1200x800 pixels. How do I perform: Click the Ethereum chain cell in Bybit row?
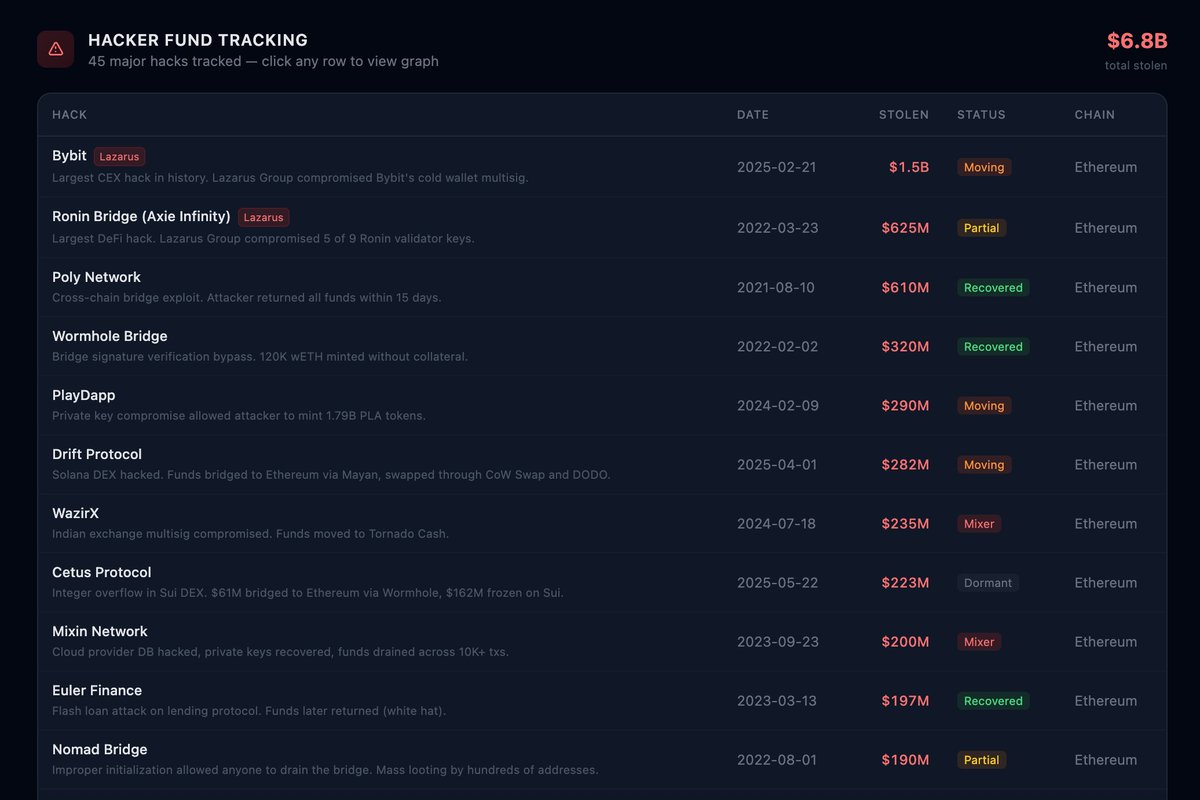(x=1106, y=167)
